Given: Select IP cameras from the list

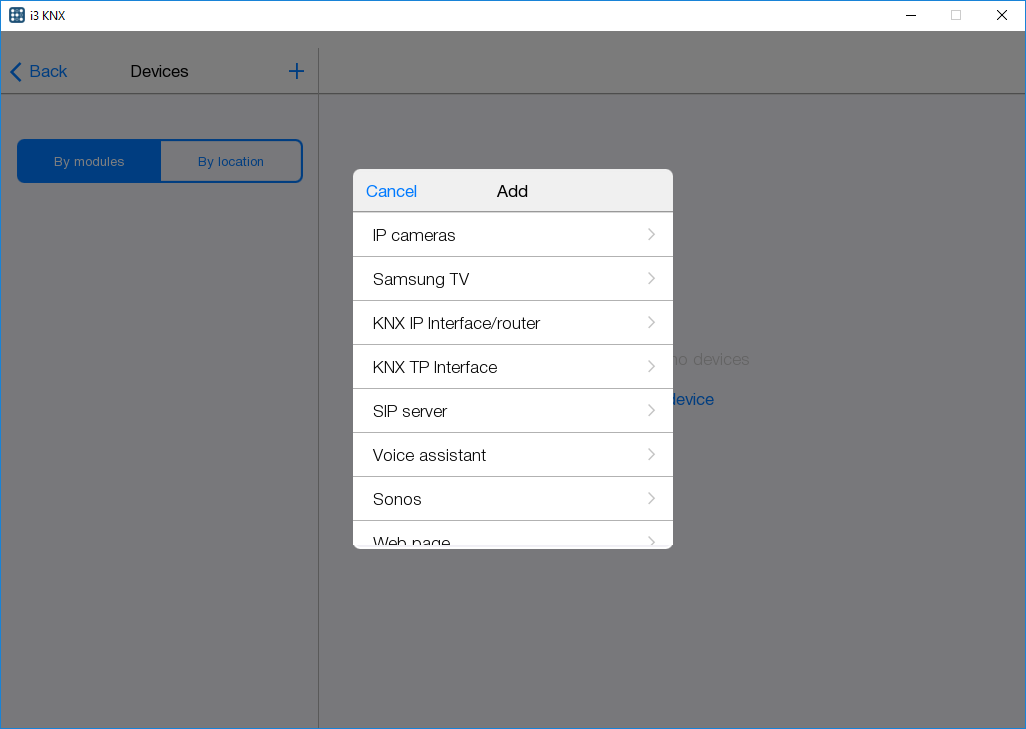Looking at the screenshot, I should [414, 235].
